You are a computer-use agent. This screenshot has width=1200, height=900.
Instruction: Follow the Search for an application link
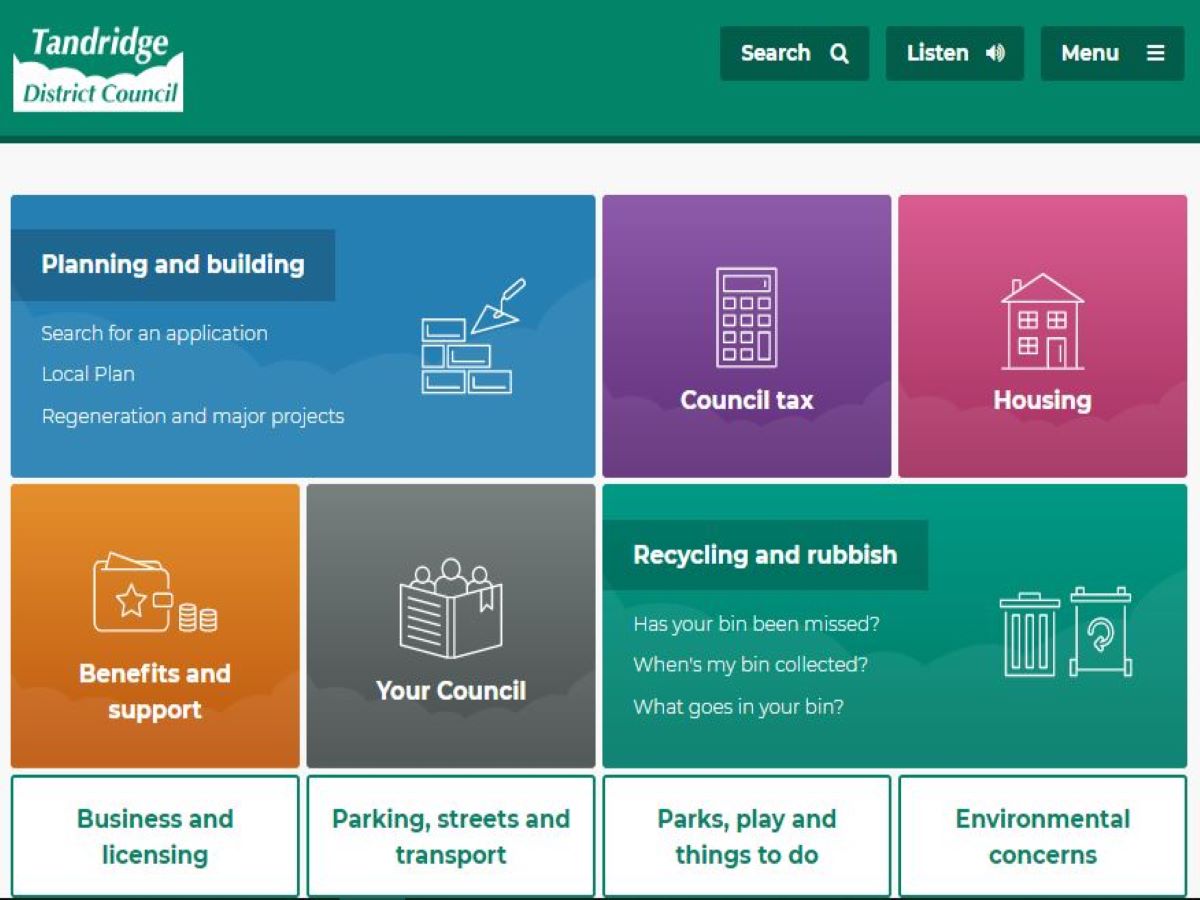[154, 333]
